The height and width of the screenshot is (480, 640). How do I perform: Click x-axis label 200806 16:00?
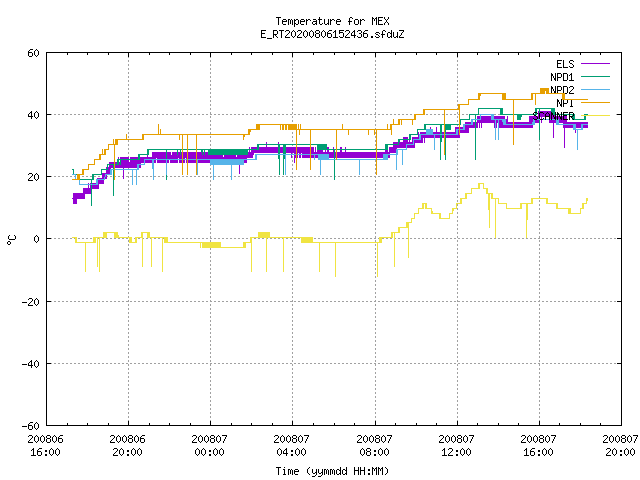45,445
